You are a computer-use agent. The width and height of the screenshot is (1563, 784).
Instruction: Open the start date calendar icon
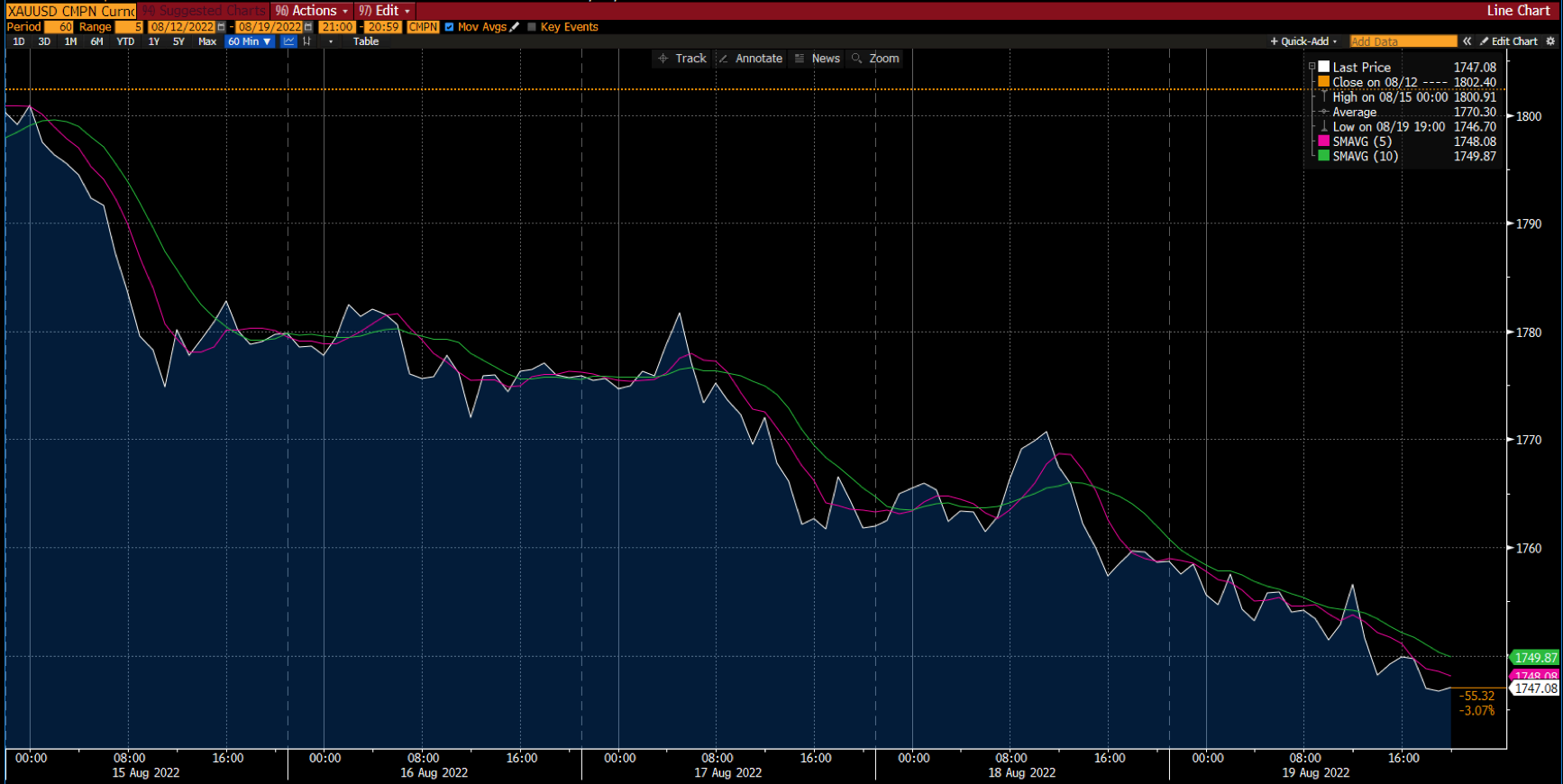point(221,27)
